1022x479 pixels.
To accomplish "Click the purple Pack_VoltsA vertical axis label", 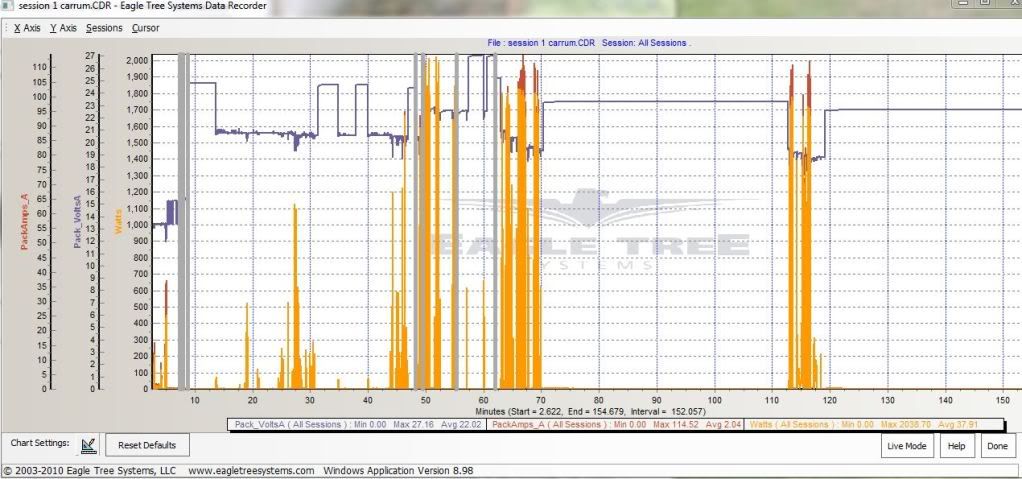I will 76,223.
